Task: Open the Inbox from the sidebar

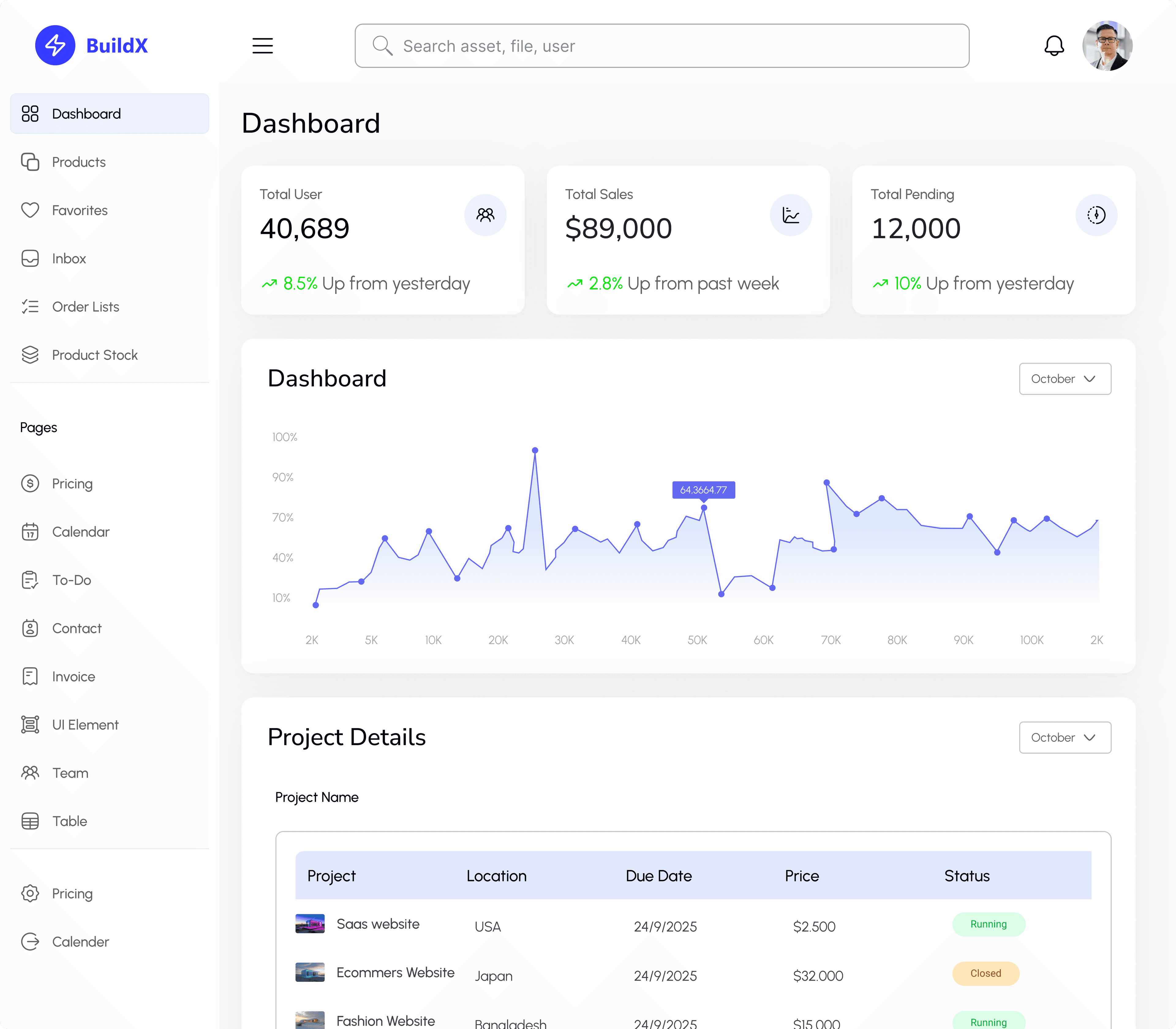Action: tap(69, 258)
